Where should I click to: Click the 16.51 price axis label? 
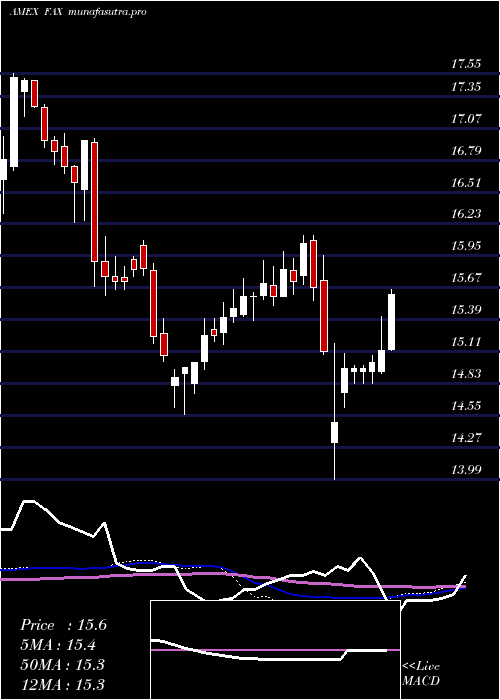click(466, 183)
